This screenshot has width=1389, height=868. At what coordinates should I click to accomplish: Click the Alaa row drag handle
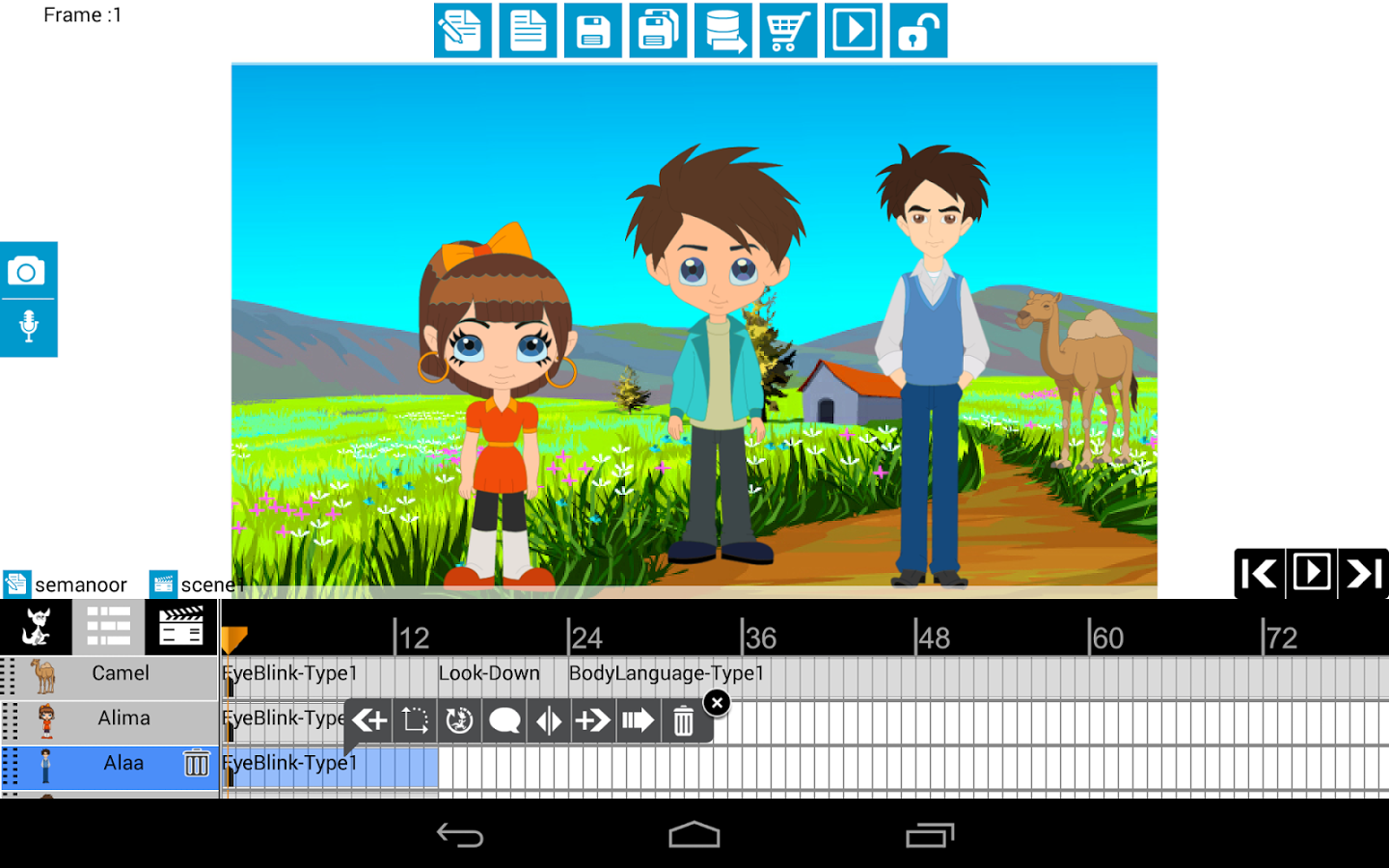(x=9, y=766)
